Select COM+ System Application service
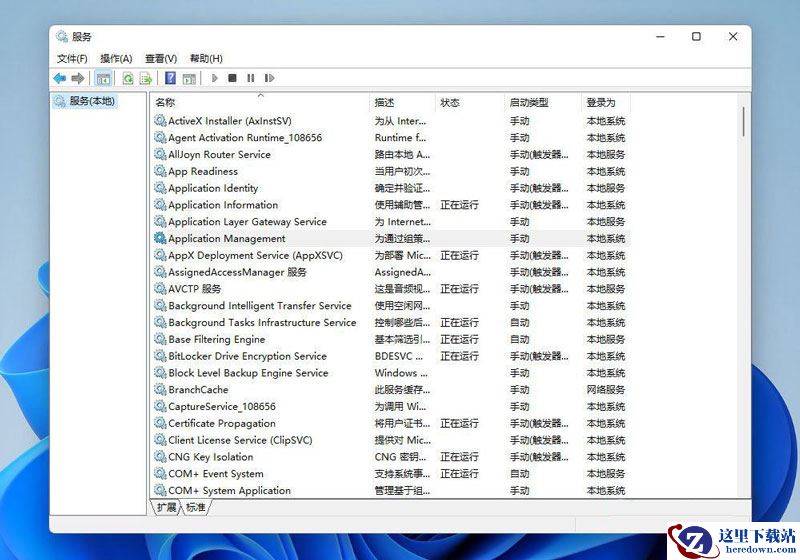Viewport: 800px width, 560px height. pyautogui.click(x=390, y=491)
